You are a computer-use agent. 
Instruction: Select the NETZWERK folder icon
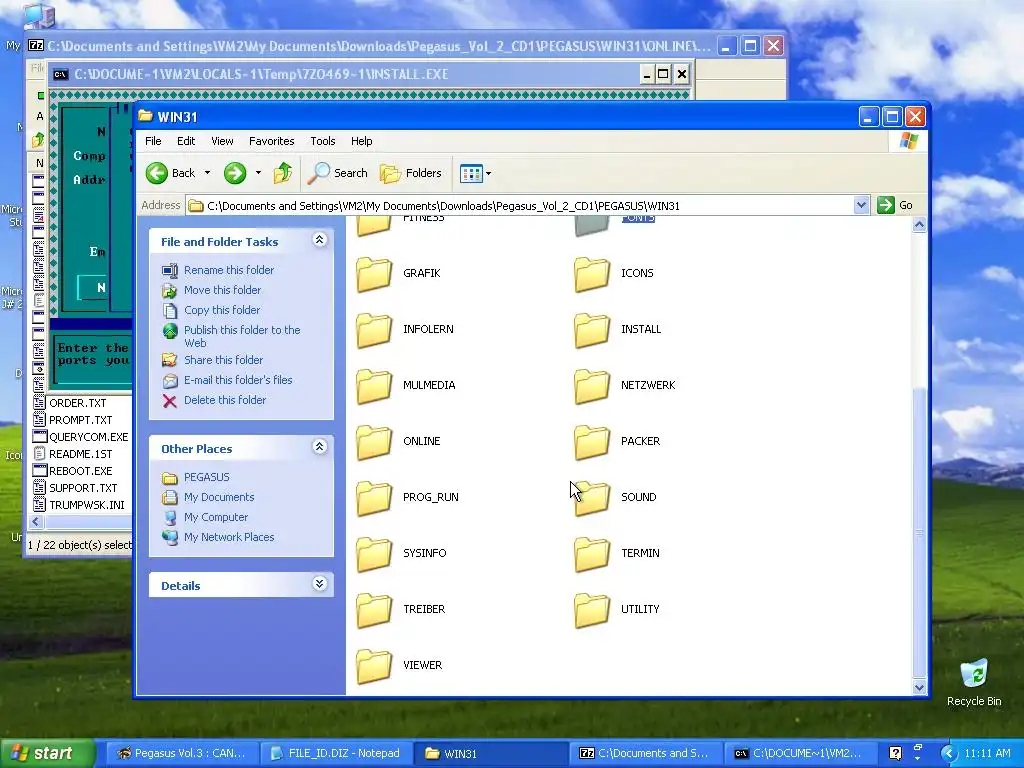(592, 386)
